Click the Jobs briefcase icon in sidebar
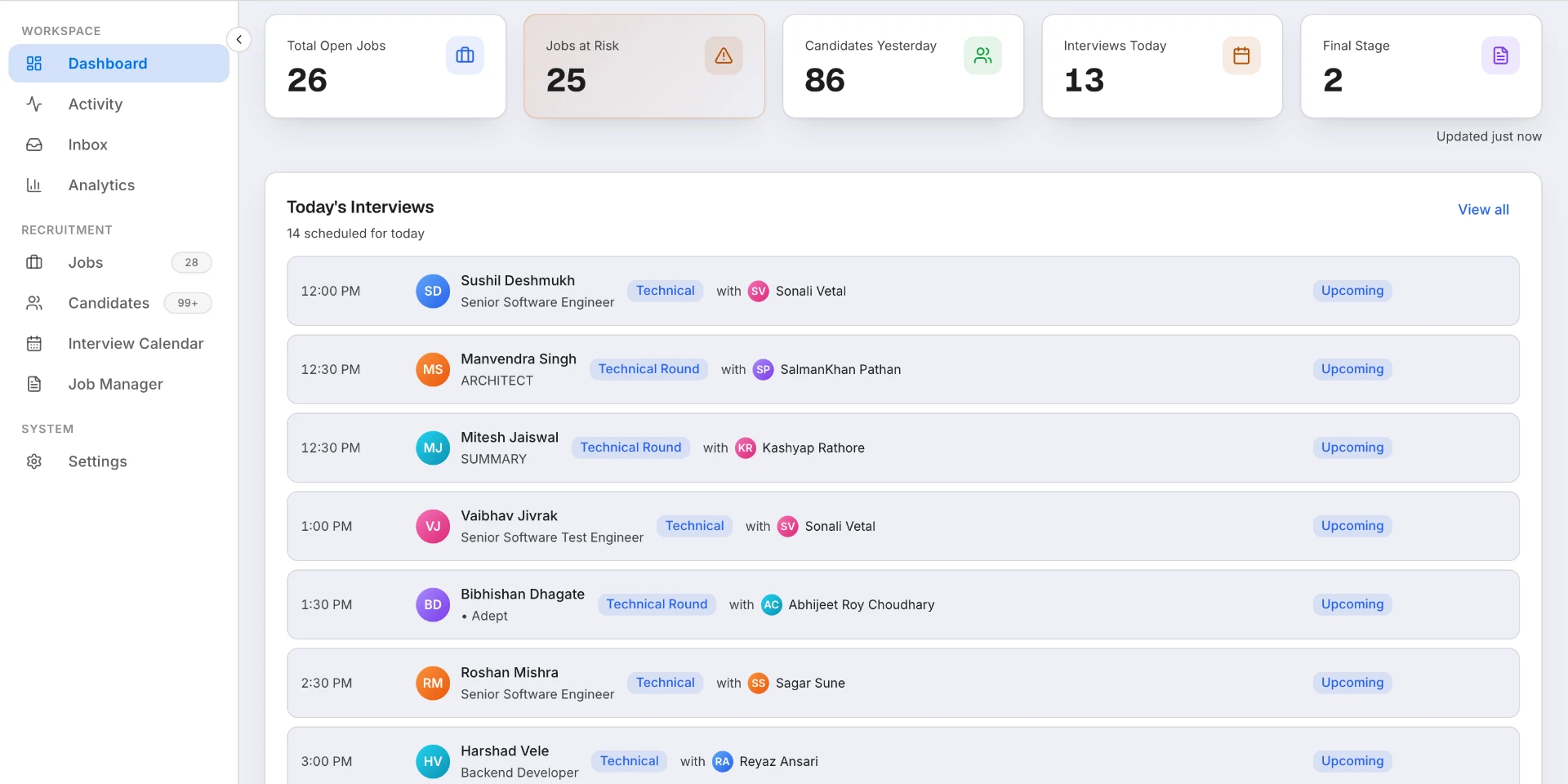This screenshot has height=784, width=1568. [x=34, y=262]
